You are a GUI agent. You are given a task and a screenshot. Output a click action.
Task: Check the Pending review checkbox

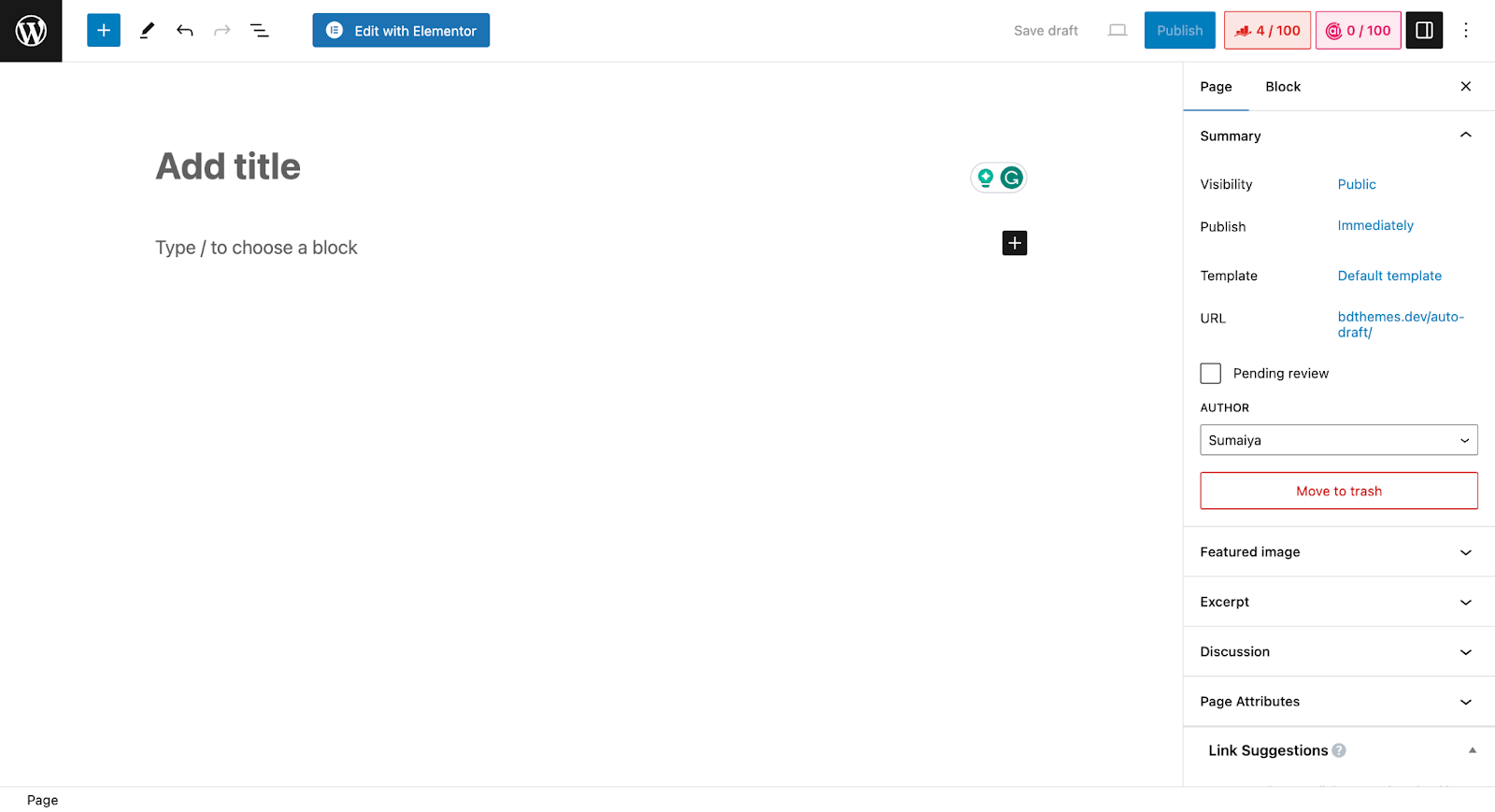pyautogui.click(x=1211, y=374)
